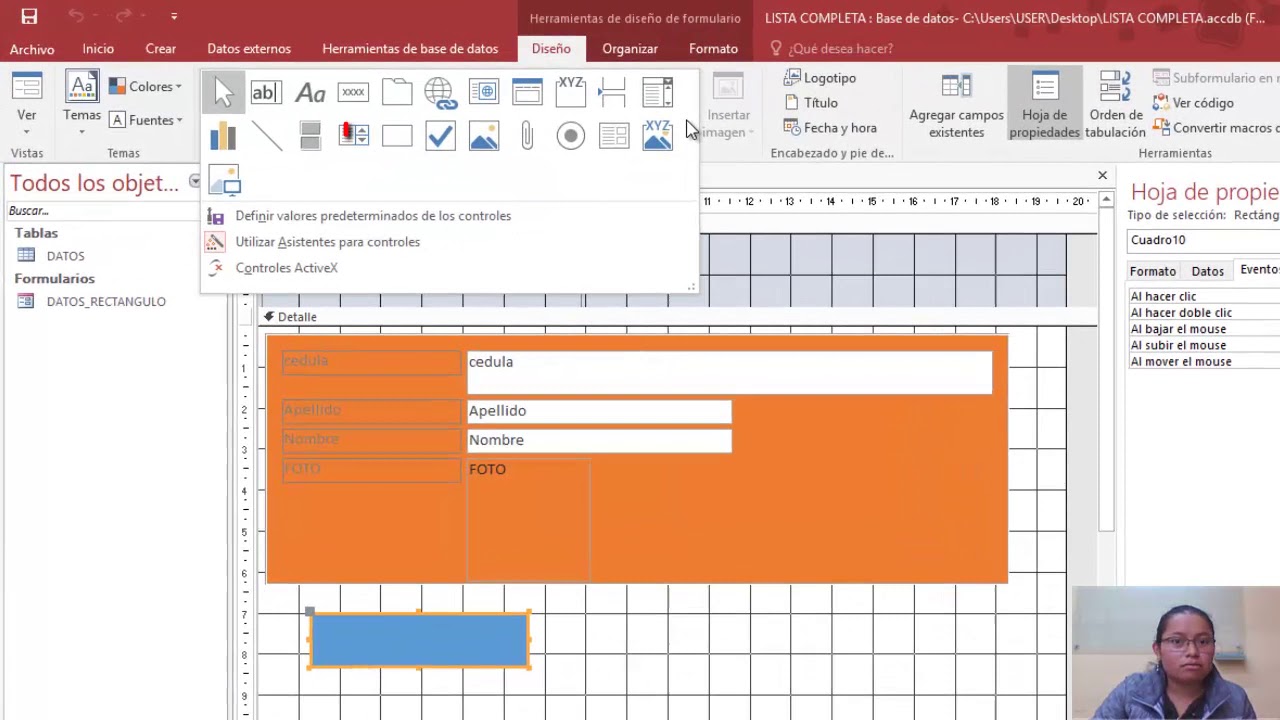Image resolution: width=1280 pixels, height=720 pixels.
Task: Open the Datos externos tab
Action: pyautogui.click(x=249, y=49)
